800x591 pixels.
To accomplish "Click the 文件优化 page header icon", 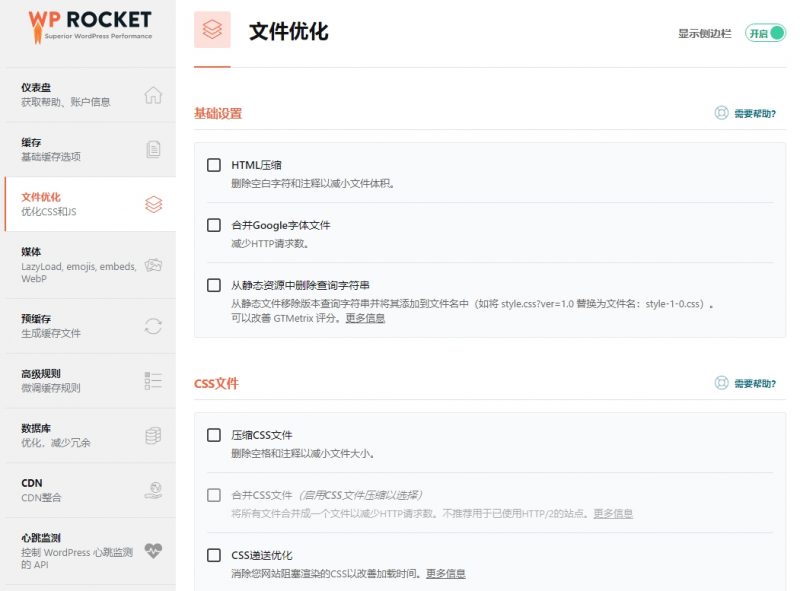I will [x=210, y=31].
